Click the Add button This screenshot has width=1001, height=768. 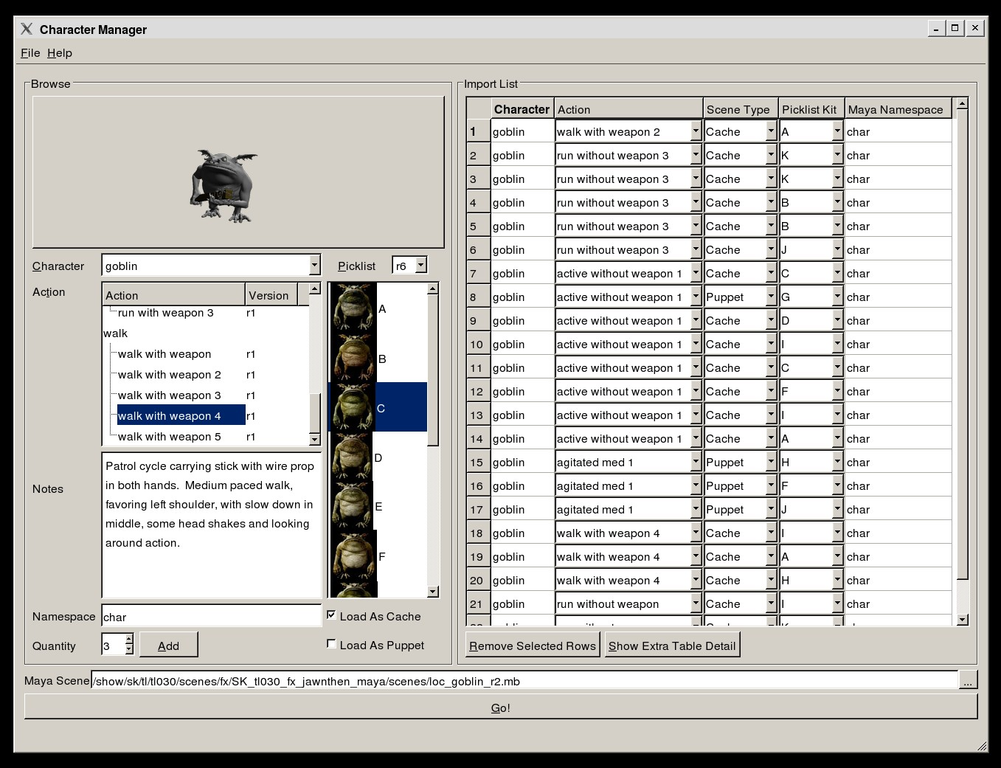click(x=168, y=645)
